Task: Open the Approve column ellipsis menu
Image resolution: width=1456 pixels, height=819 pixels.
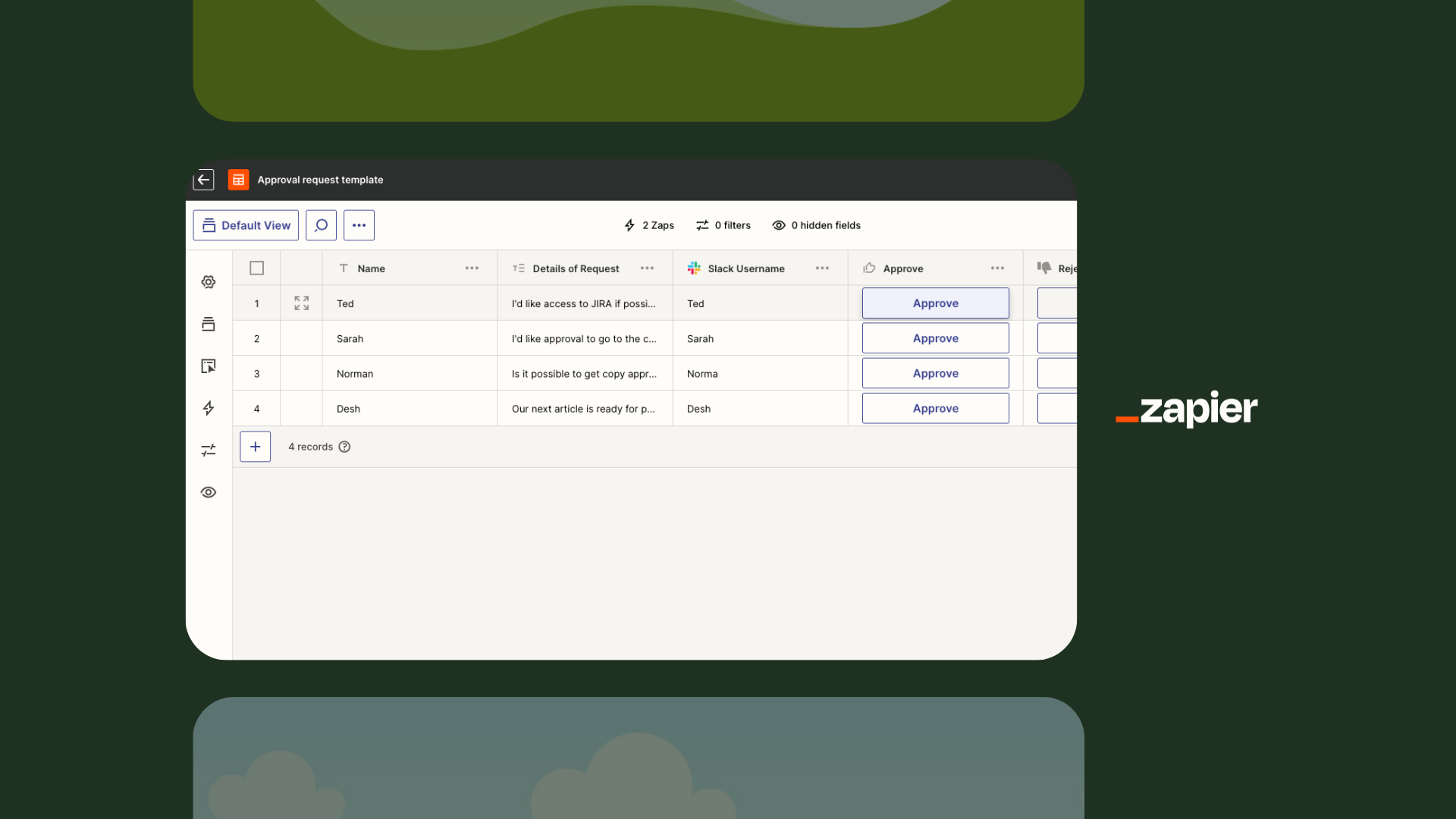Action: pyautogui.click(x=997, y=268)
